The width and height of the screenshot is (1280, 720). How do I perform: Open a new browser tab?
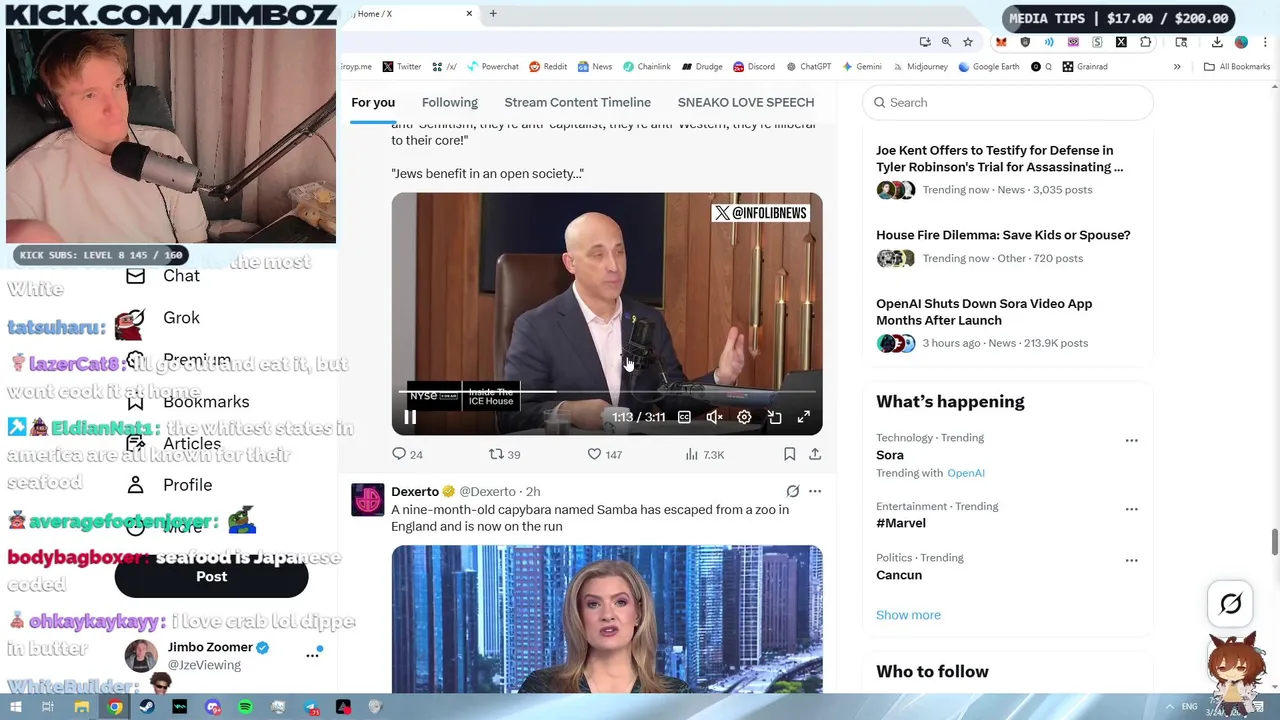[x=493, y=14]
